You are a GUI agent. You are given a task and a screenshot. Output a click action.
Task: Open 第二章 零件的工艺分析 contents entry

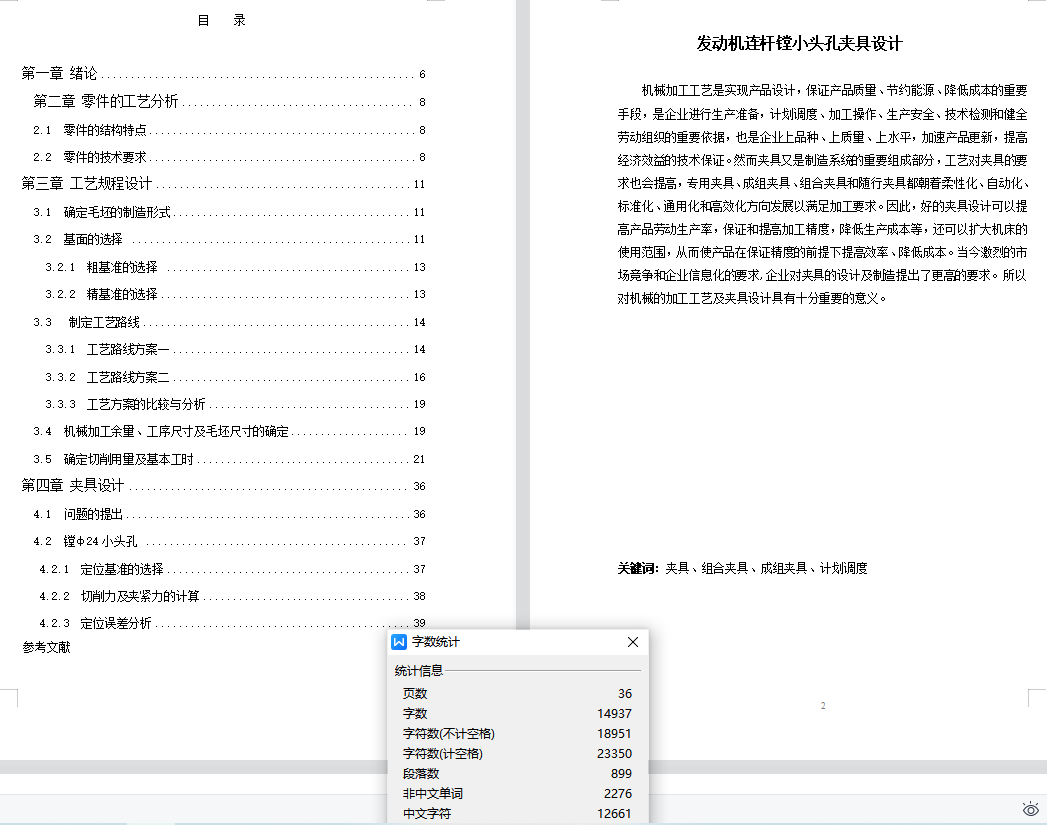(106, 101)
